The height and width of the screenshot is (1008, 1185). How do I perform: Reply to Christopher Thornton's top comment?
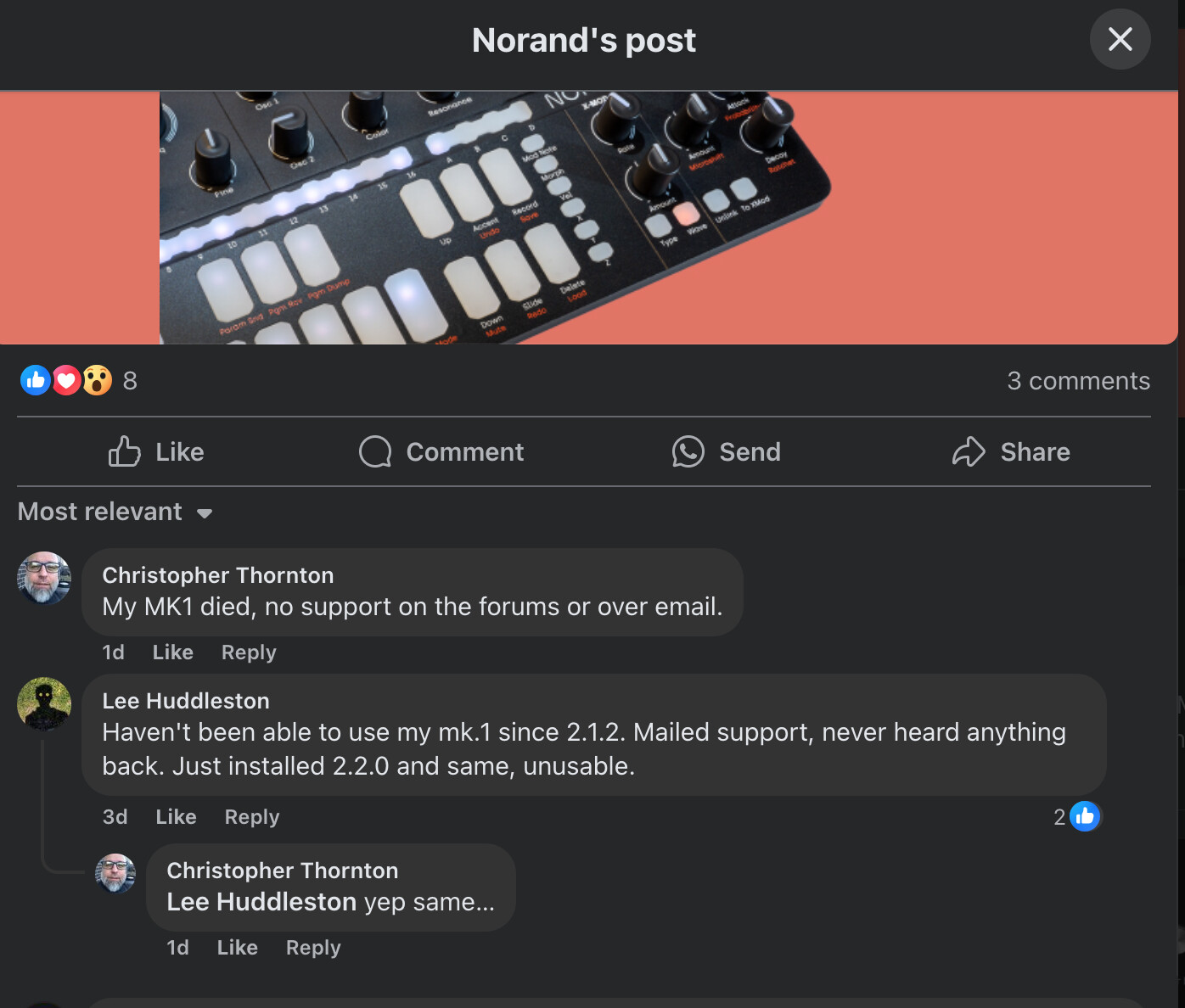(249, 652)
